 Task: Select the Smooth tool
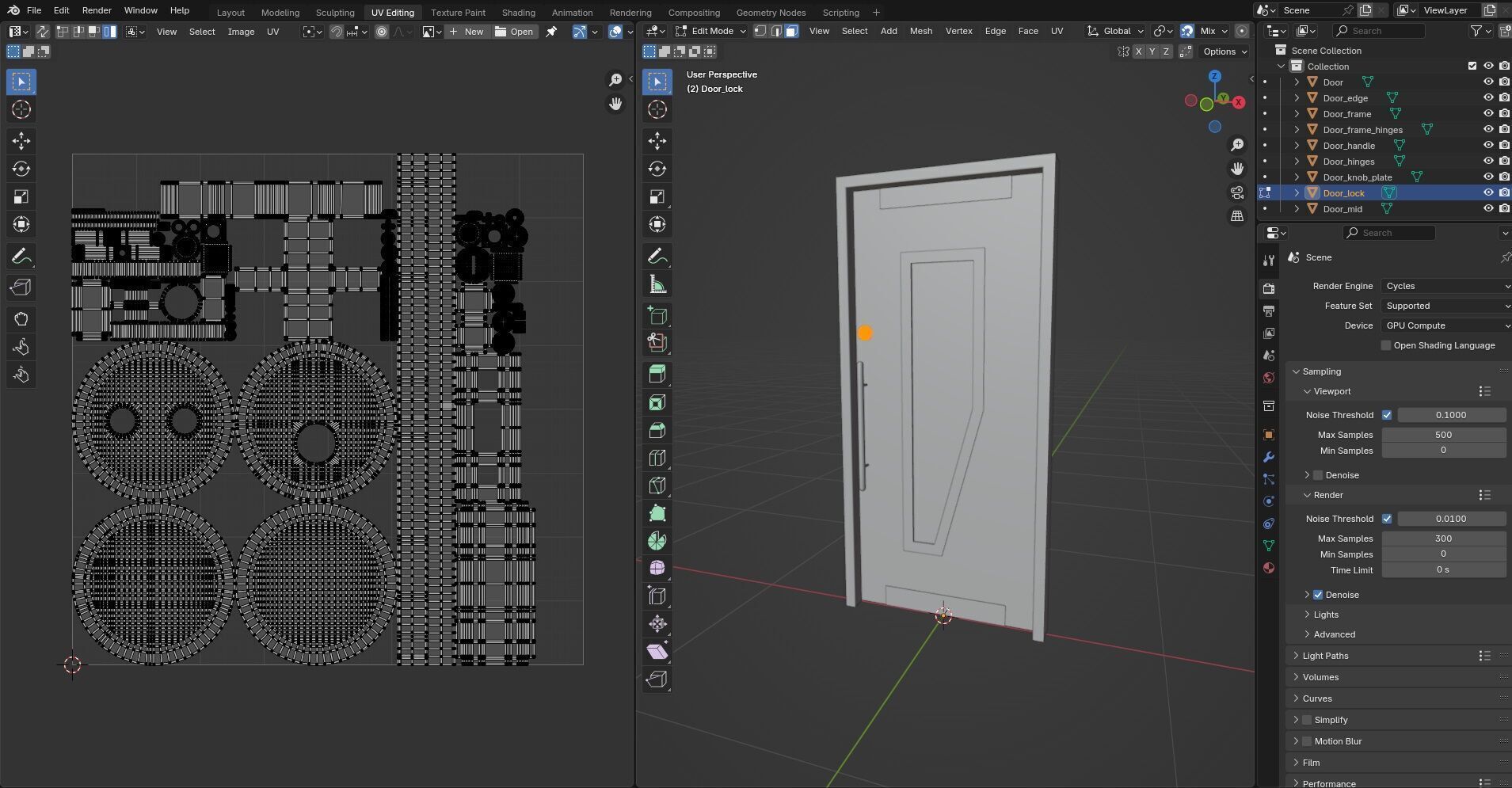[x=657, y=568]
